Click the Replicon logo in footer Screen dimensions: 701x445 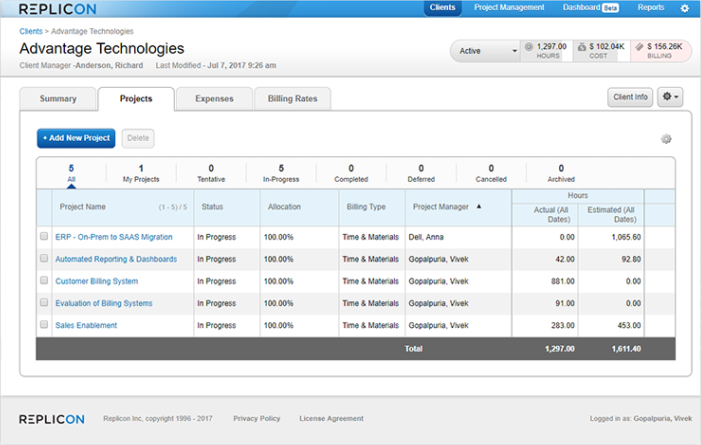tap(51, 419)
